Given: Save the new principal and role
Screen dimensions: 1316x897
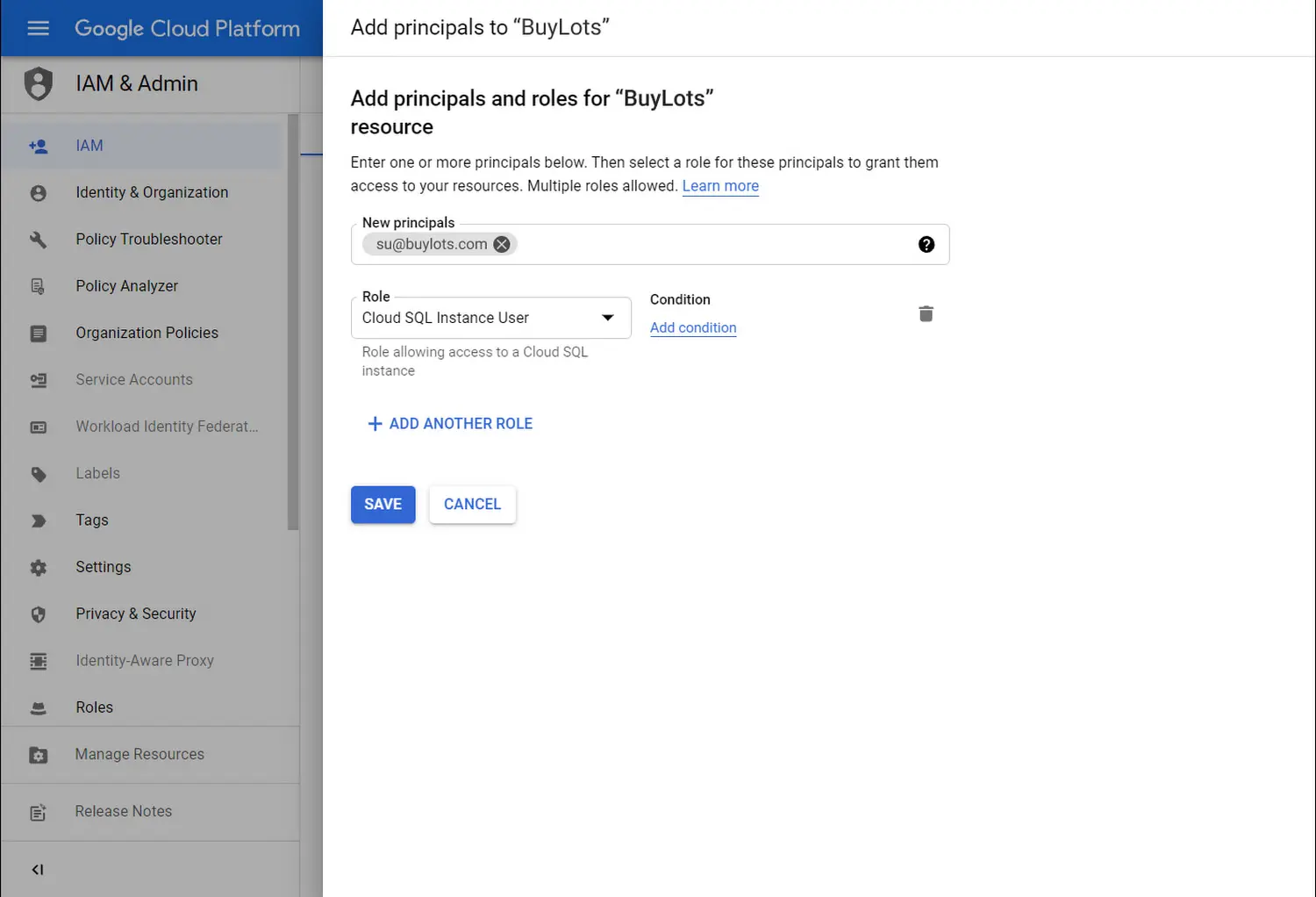Looking at the screenshot, I should [x=383, y=504].
